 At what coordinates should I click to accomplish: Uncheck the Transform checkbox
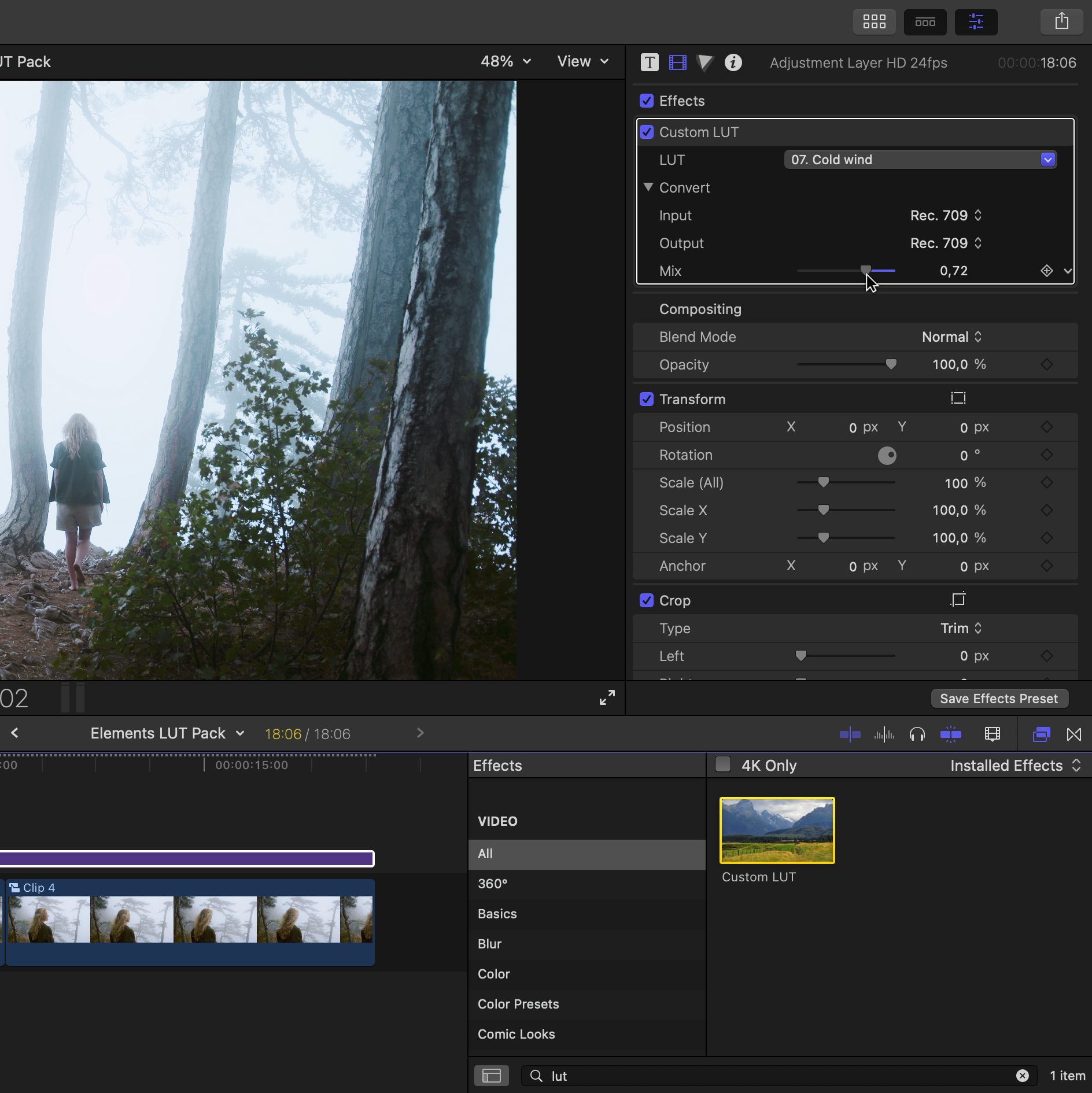[647, 400]
